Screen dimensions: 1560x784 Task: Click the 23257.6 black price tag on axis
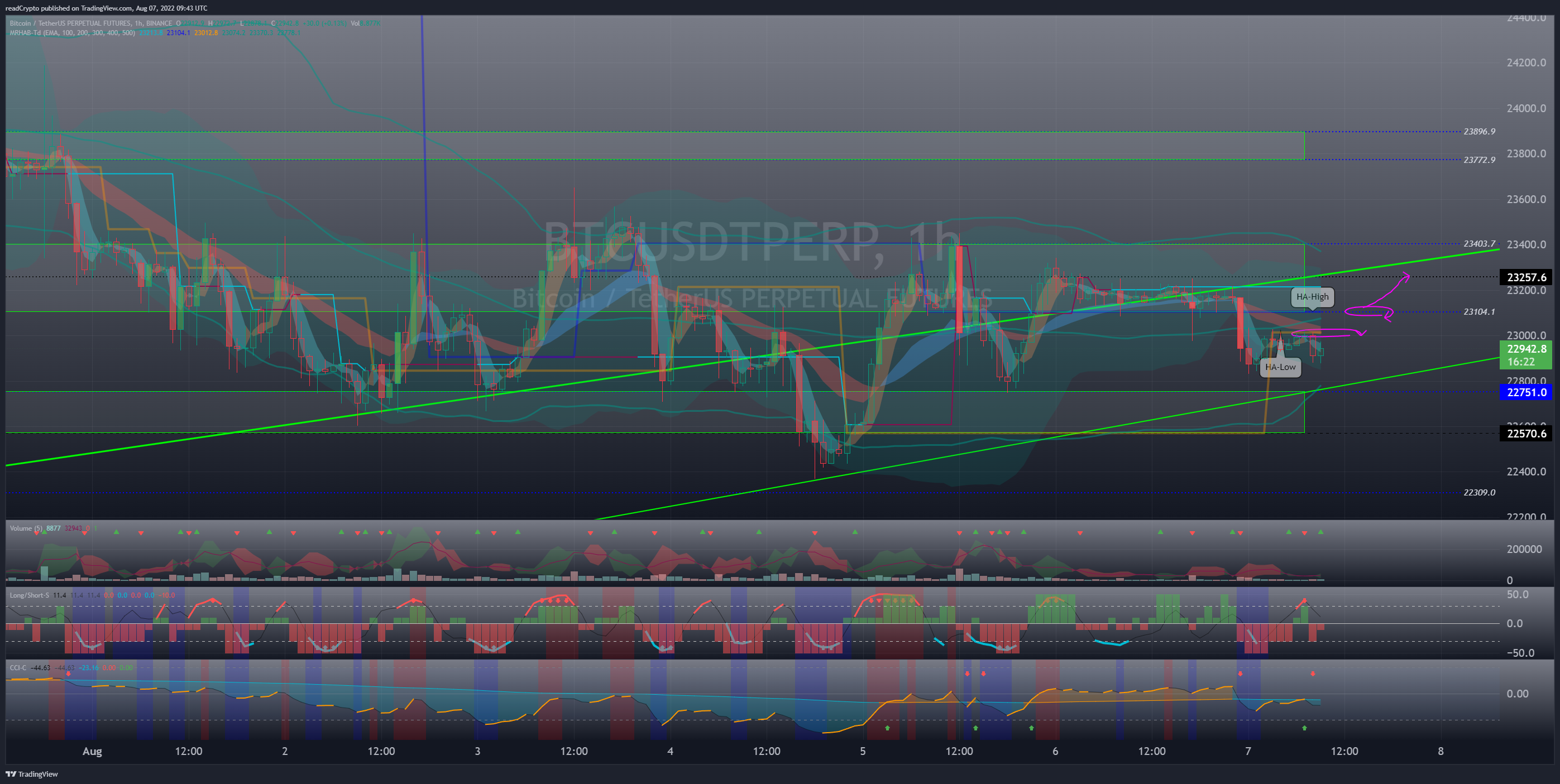(x=1525, y=277)
